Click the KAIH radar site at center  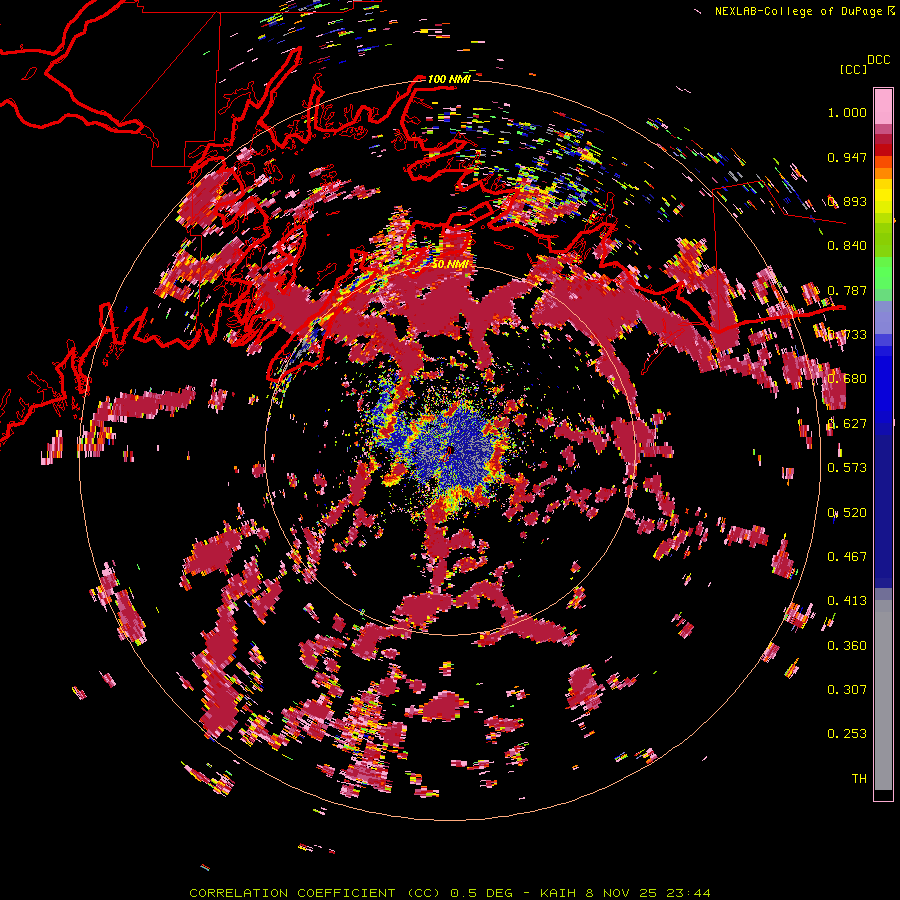(451, 451)
